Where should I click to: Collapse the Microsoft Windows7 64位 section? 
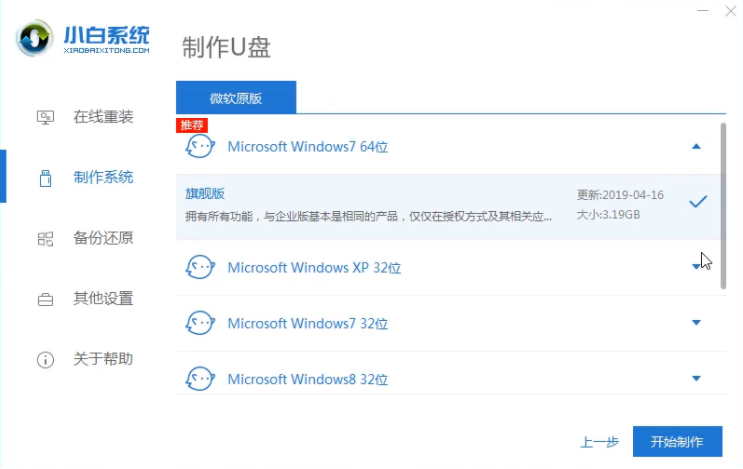[697, 146]
